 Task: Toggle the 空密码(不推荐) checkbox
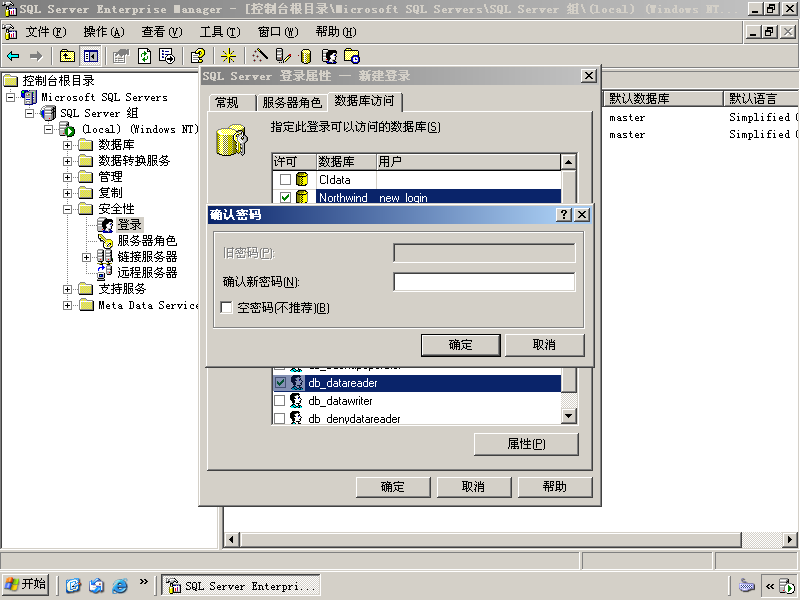(x=227, y=307)
